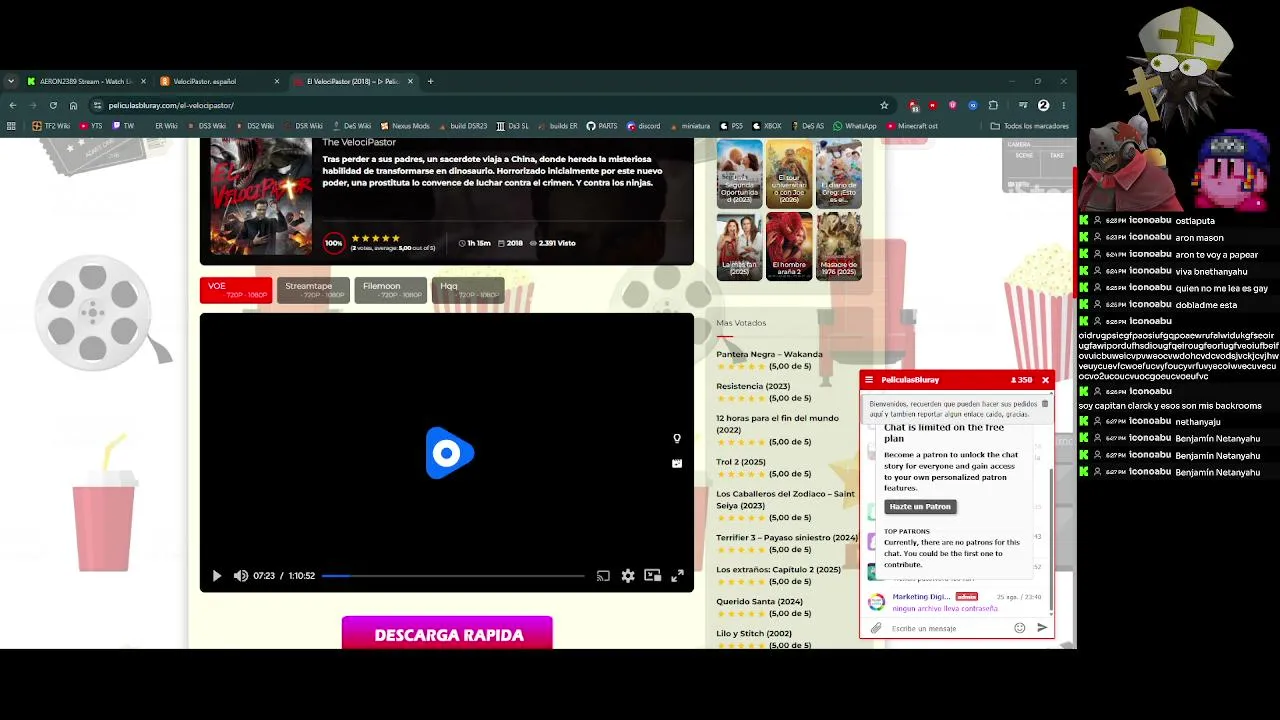Switch to the Streamtape server
Viewport: 1280px width, 720px height.
pos(313,290)
